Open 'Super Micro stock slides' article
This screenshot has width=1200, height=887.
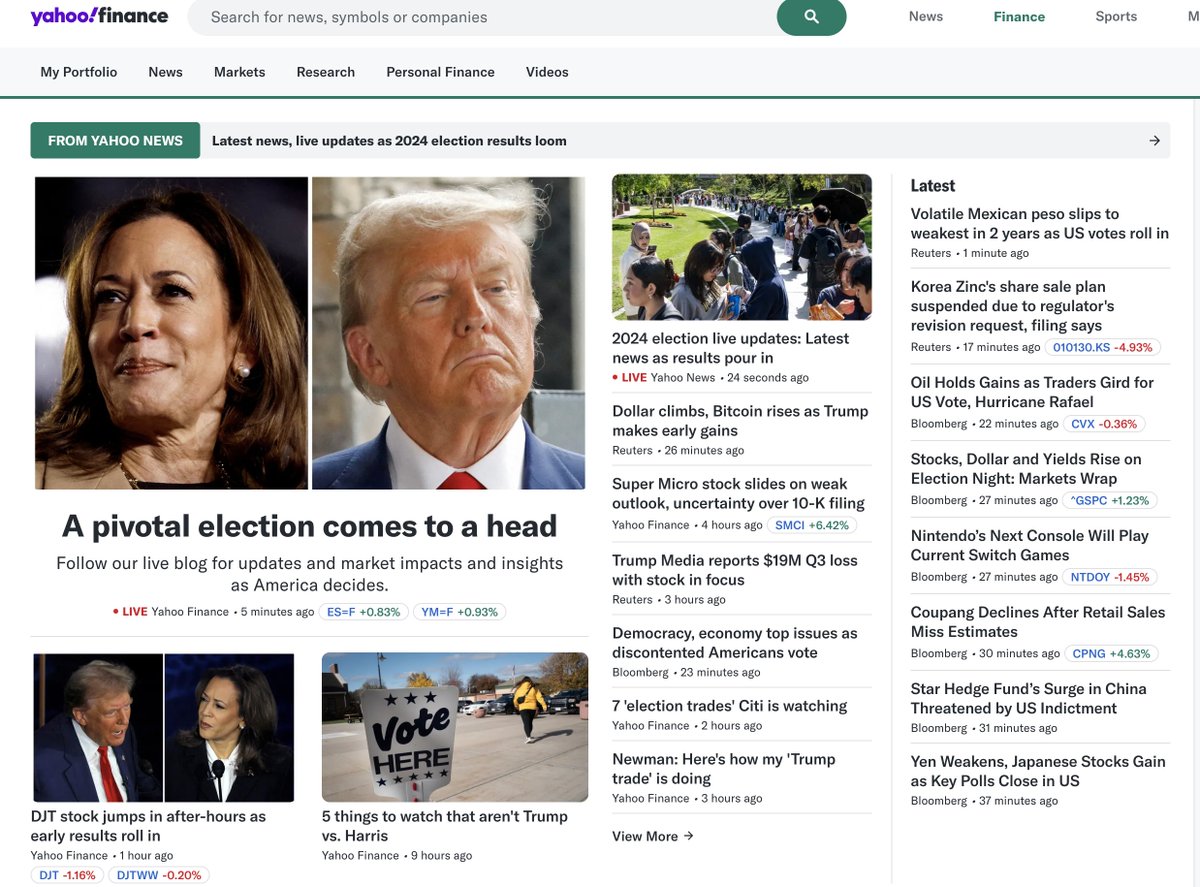click(738, 493)
